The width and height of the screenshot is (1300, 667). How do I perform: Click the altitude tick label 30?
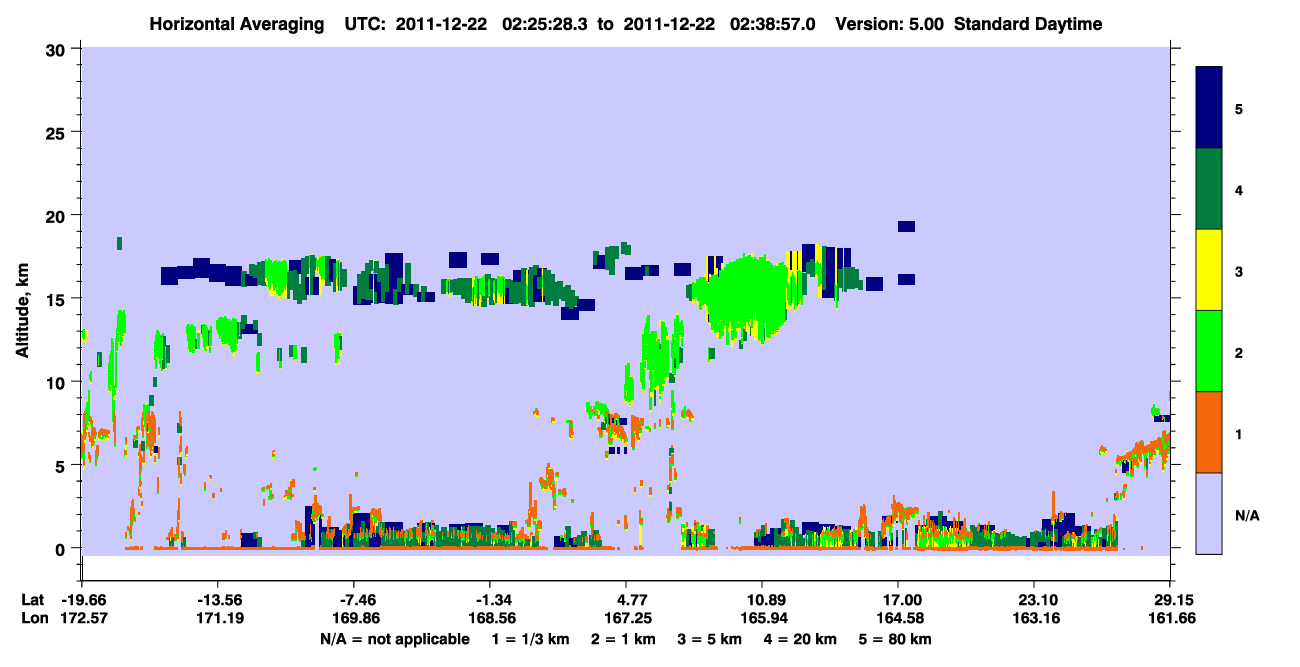pyautogui.click(x=58, y=49)
